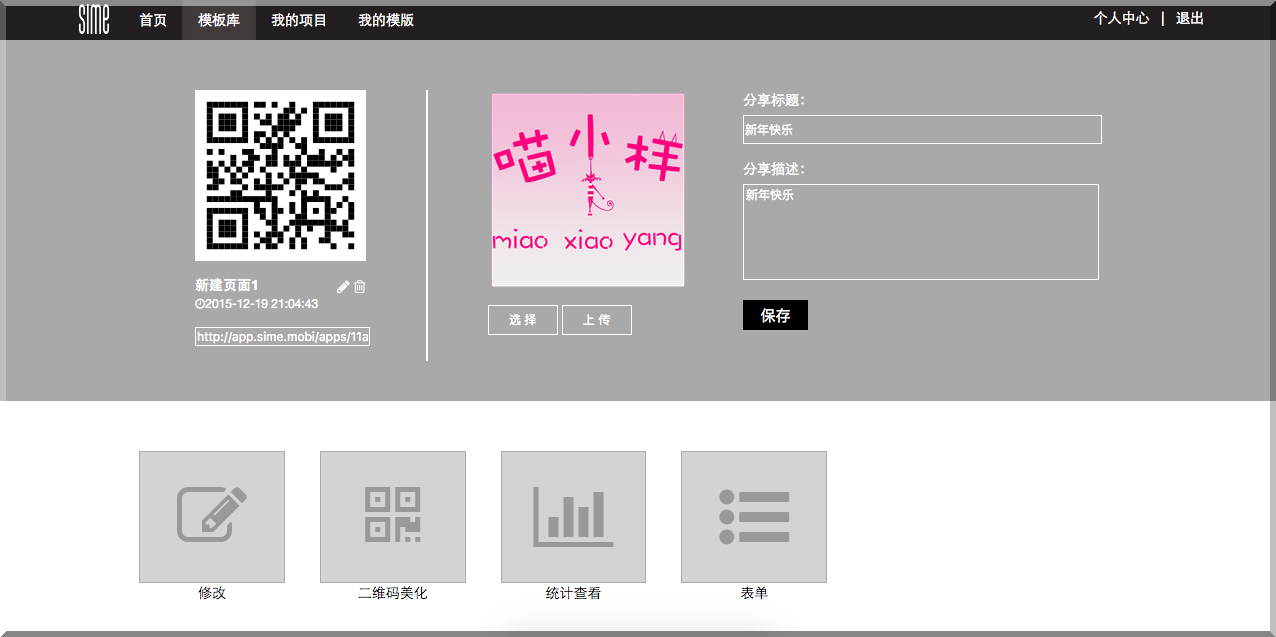Save changes with the 保存 button
Image resolution: width=1276 pixels, height=637 pixels.
tap(775, 314)
